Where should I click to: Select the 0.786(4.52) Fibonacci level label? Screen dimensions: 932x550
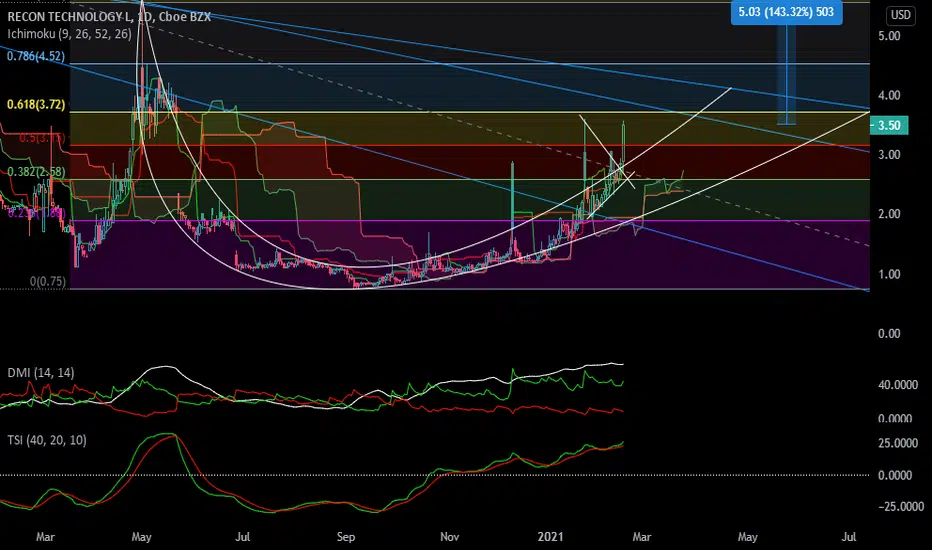click(x=36, y=56)
